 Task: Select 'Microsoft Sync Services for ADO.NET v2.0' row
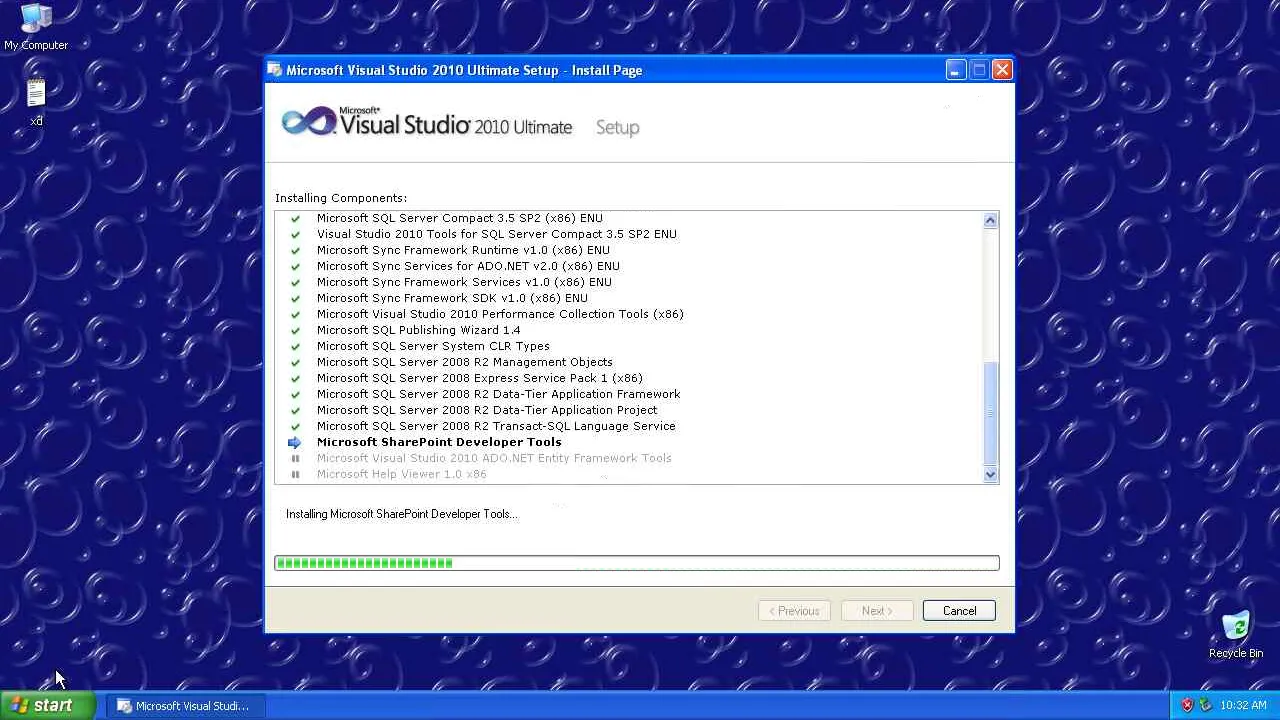tap(468, 266)
